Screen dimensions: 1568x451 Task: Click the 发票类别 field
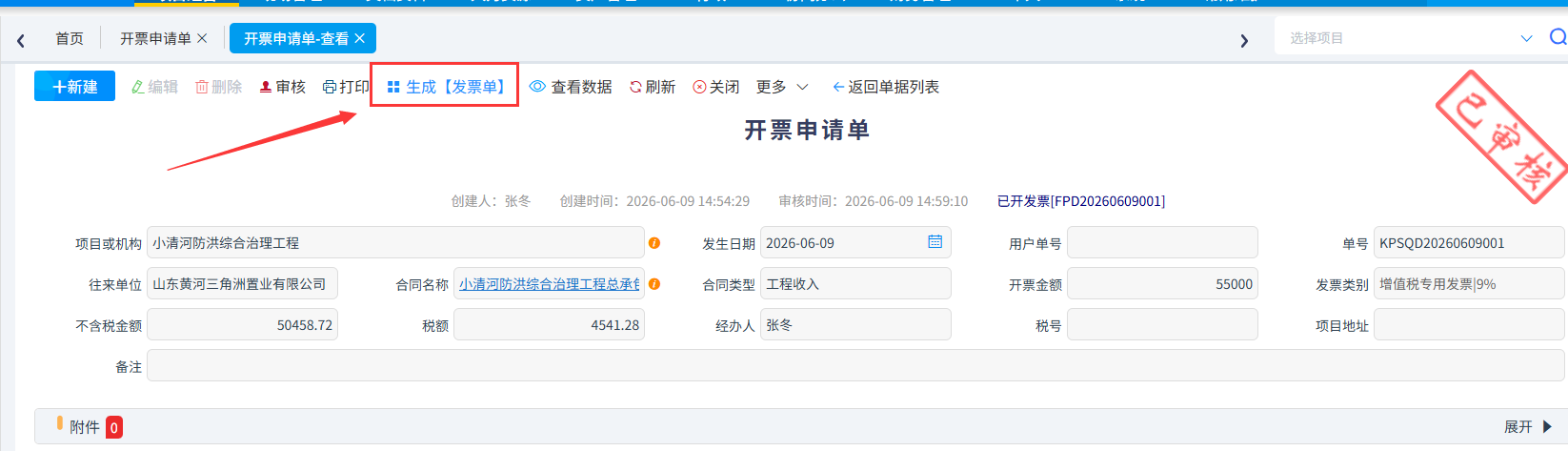1469,284
